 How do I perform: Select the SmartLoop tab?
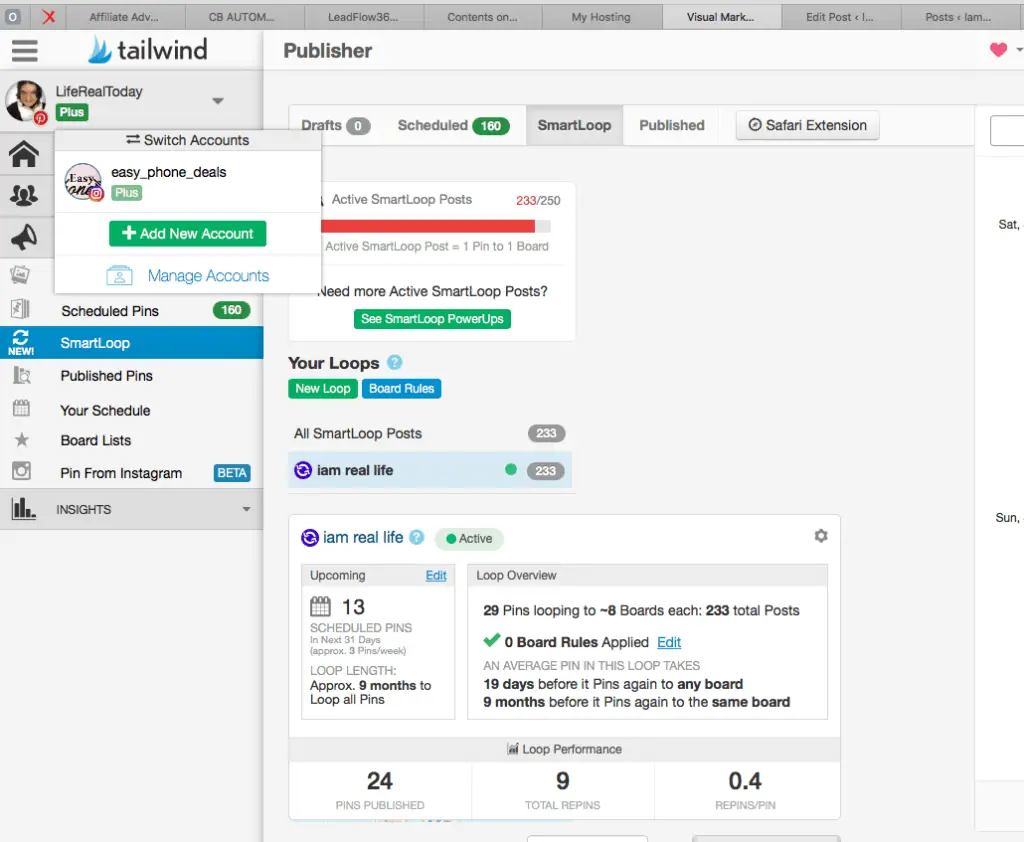[574, 125]
